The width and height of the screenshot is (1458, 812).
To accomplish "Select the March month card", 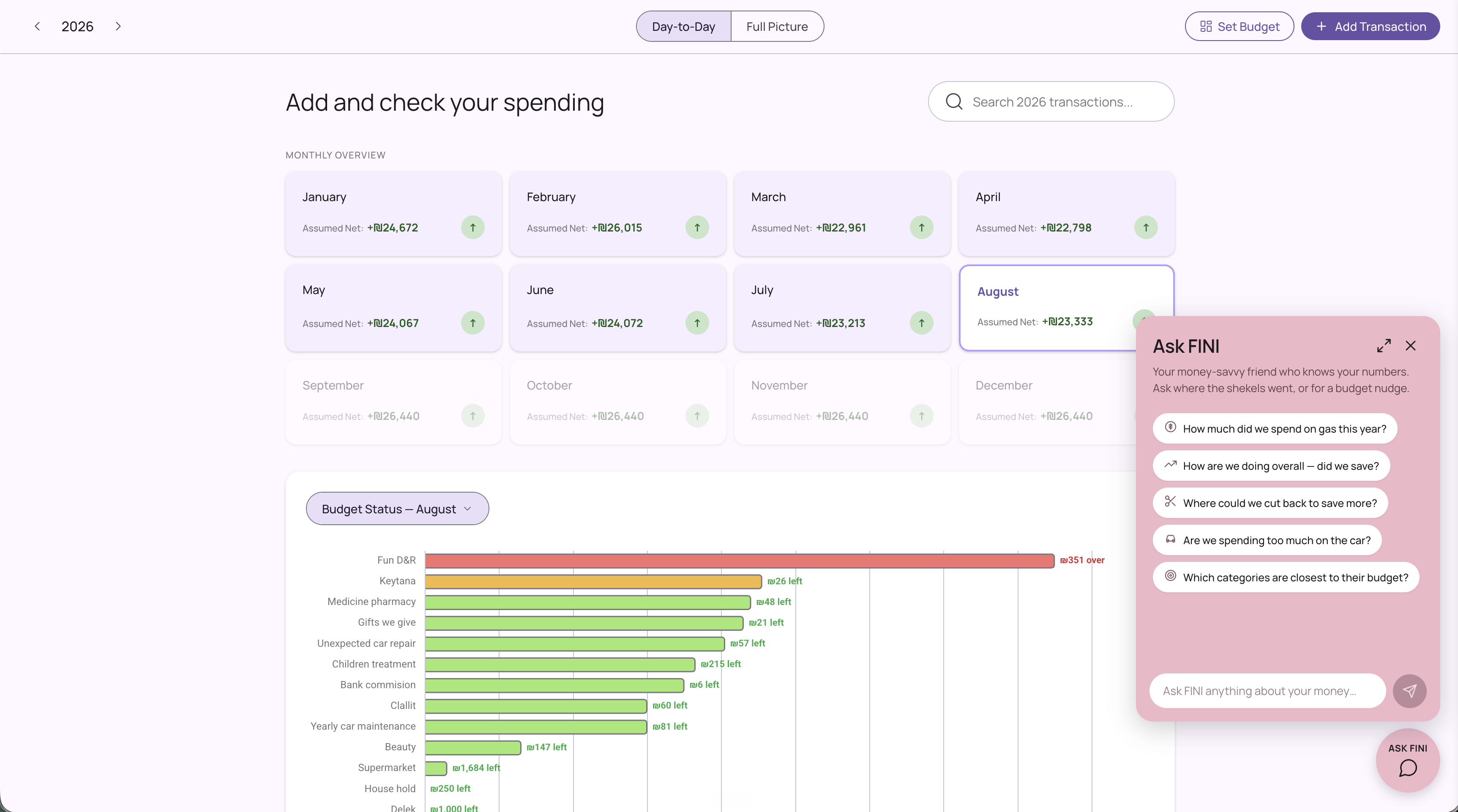I will tap(842, 213).
